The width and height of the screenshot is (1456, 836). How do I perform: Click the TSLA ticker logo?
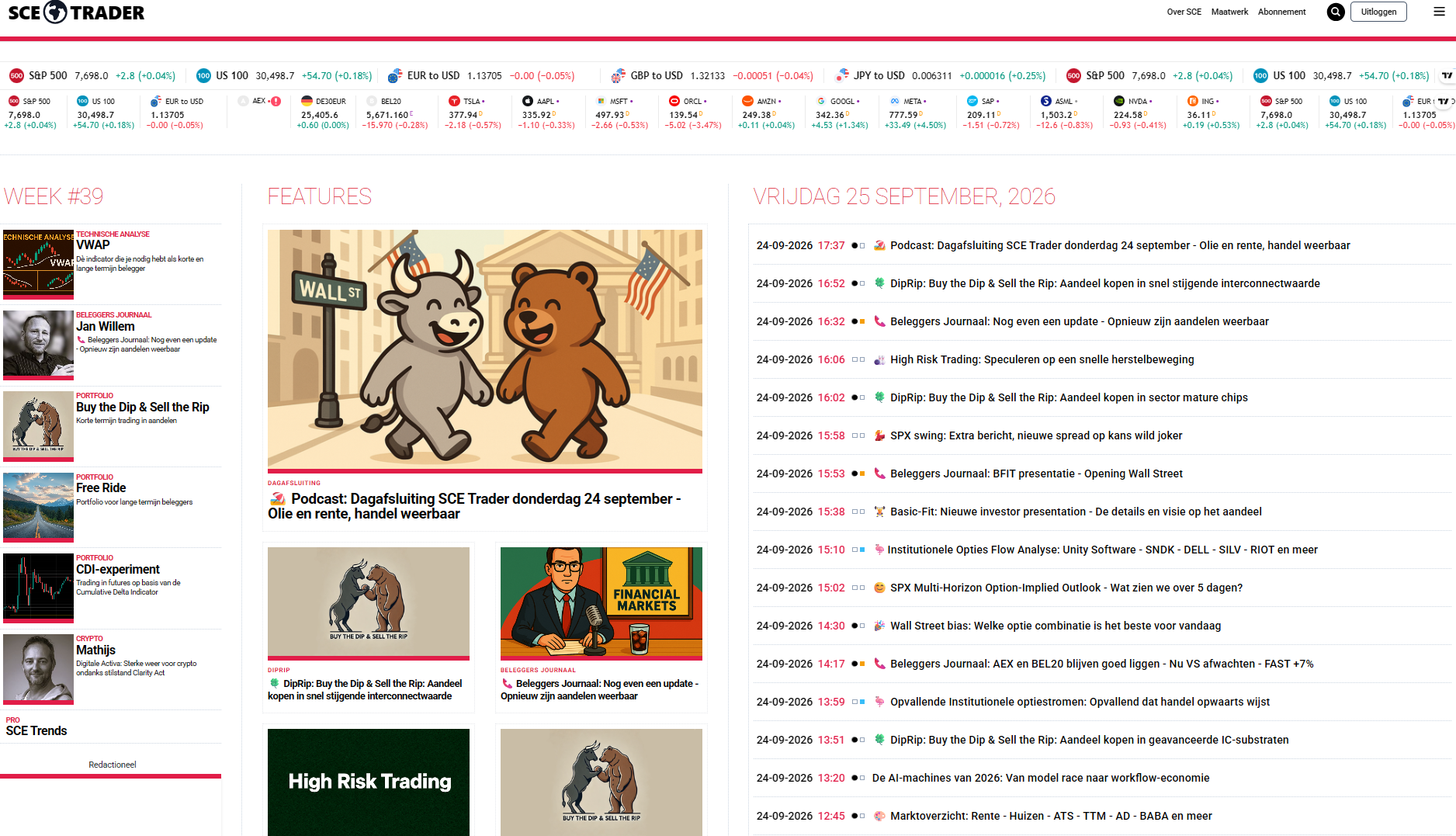[x=454, y=101]
